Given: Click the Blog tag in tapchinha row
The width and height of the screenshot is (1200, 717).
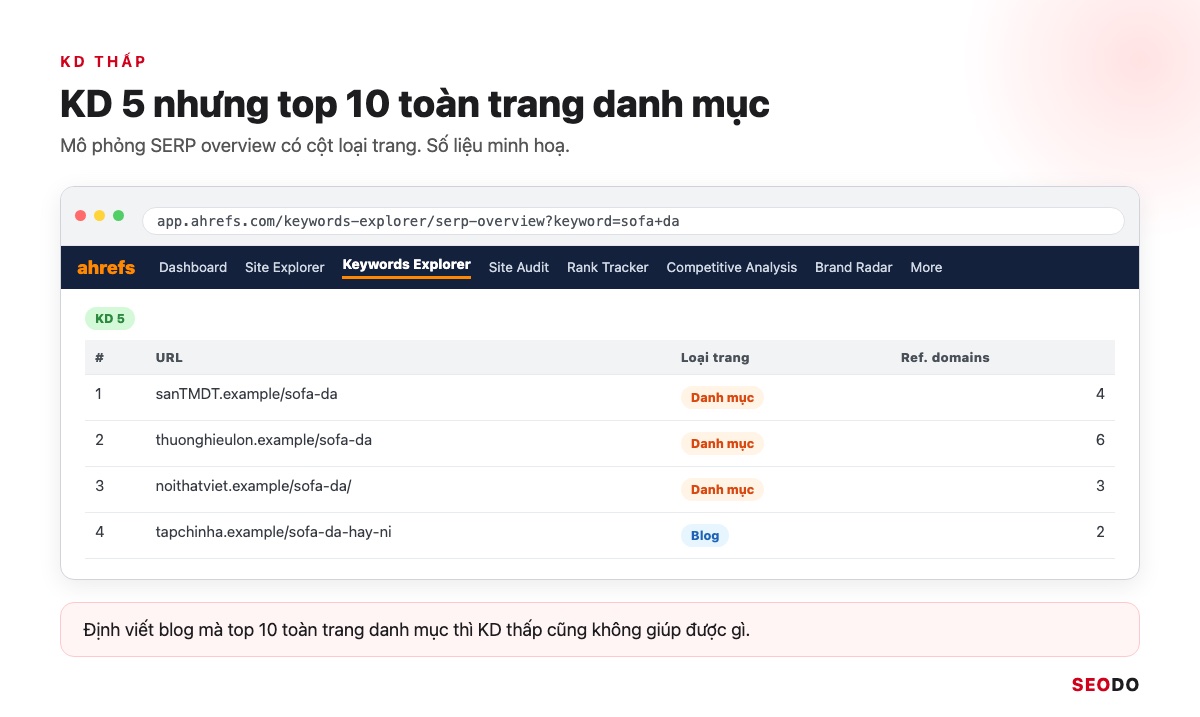Looking at the screenshot, I should click(705, 535).
